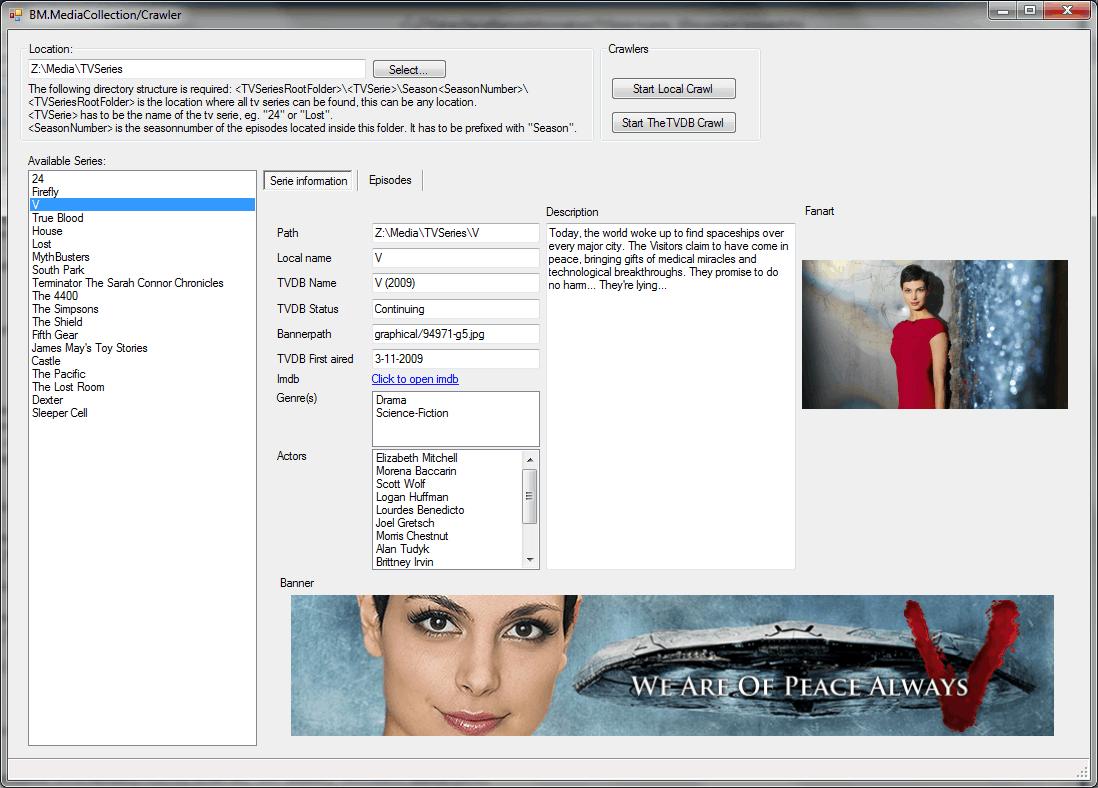Select Firefly in the series list
Image resolution: width=1098 pixels, height=788 pixels.
coord(142,192)
